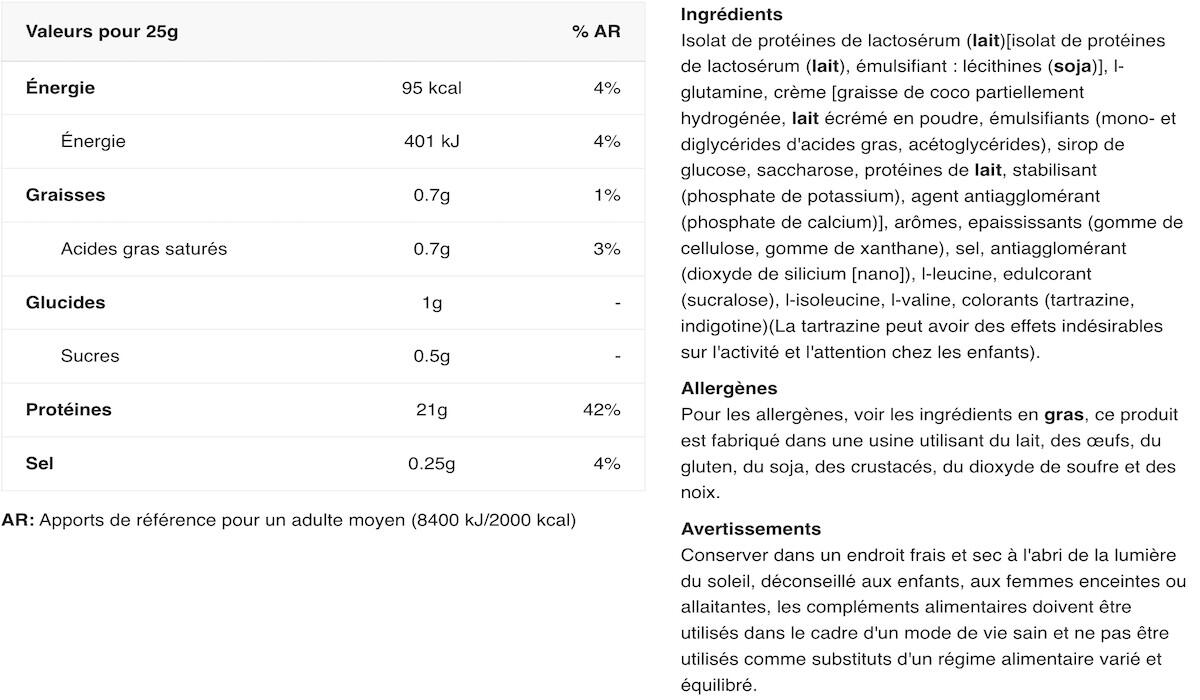Click the 401 kJ energy value
The width and height of the screenshot is (1200, 700).
[x=431, y=141]
